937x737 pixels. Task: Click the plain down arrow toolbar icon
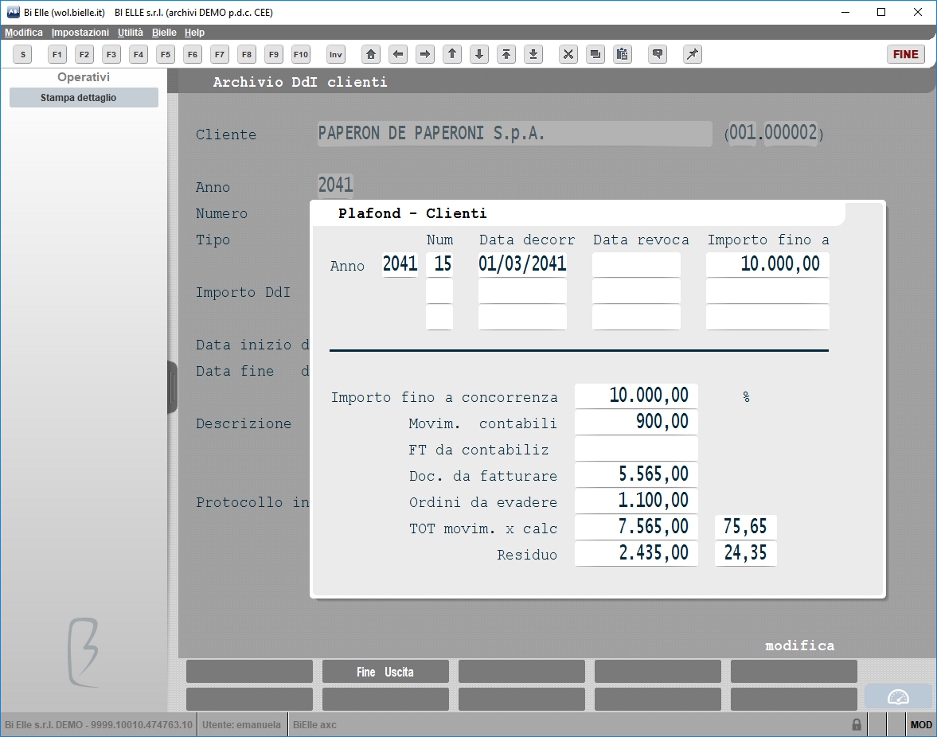click(x=479, y=54)
